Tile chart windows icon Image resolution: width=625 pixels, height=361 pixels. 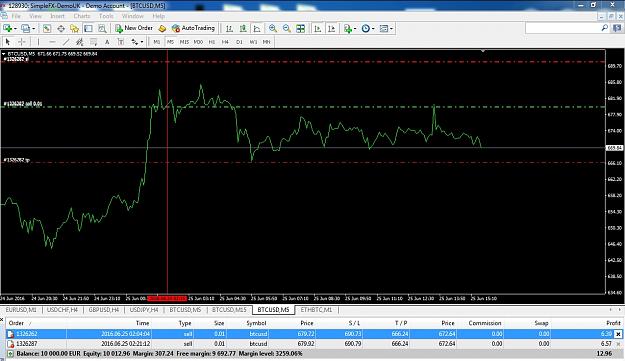point(301,28)
